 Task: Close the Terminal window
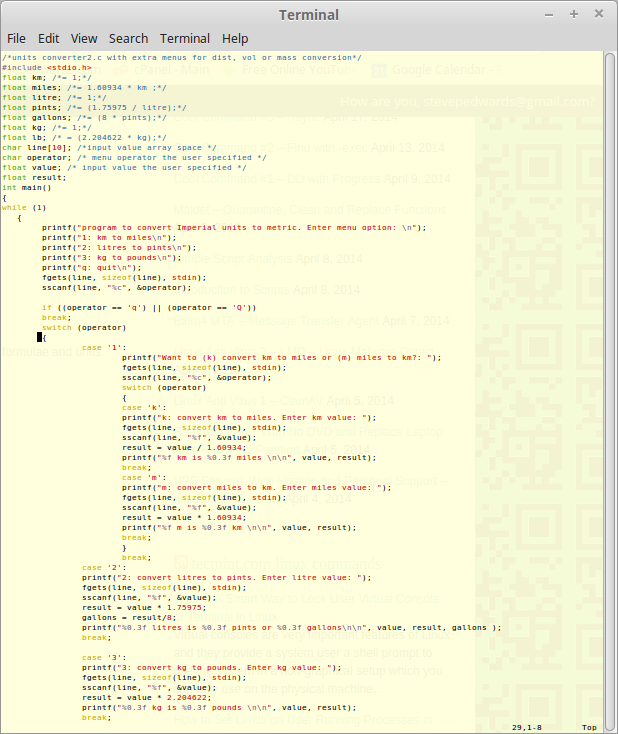[x=598, y=15]
